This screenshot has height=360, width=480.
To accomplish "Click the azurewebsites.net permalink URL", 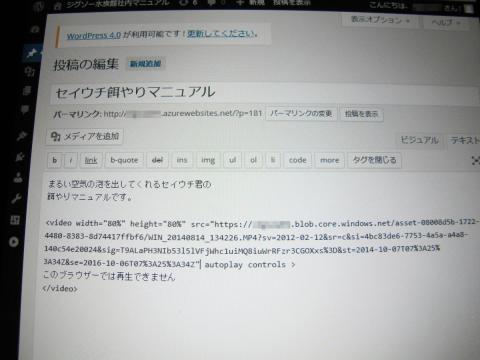I will (183, 114).
